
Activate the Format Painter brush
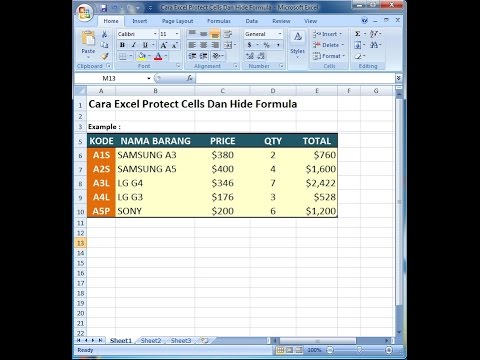[105, 56]
